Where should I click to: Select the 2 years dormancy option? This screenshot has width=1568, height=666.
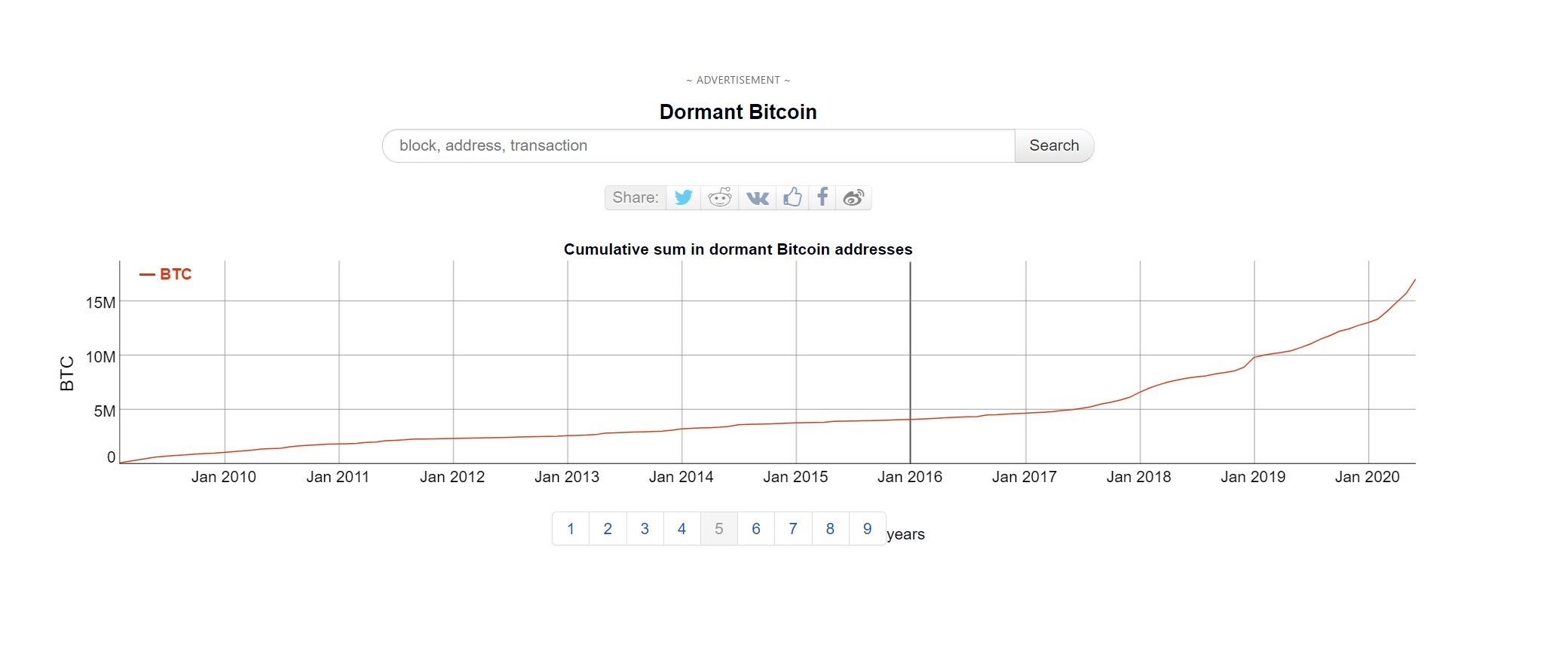[x=608, y=529]
